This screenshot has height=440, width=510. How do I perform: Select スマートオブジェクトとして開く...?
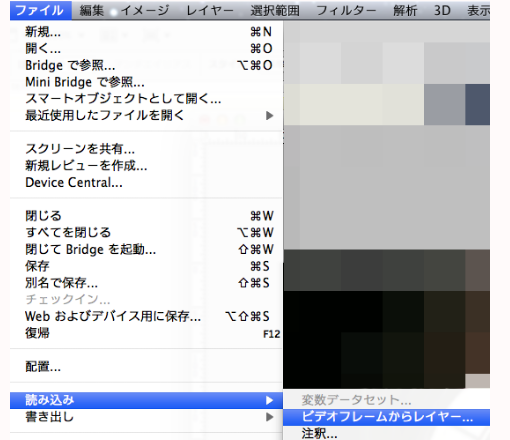tap(146, 99)
